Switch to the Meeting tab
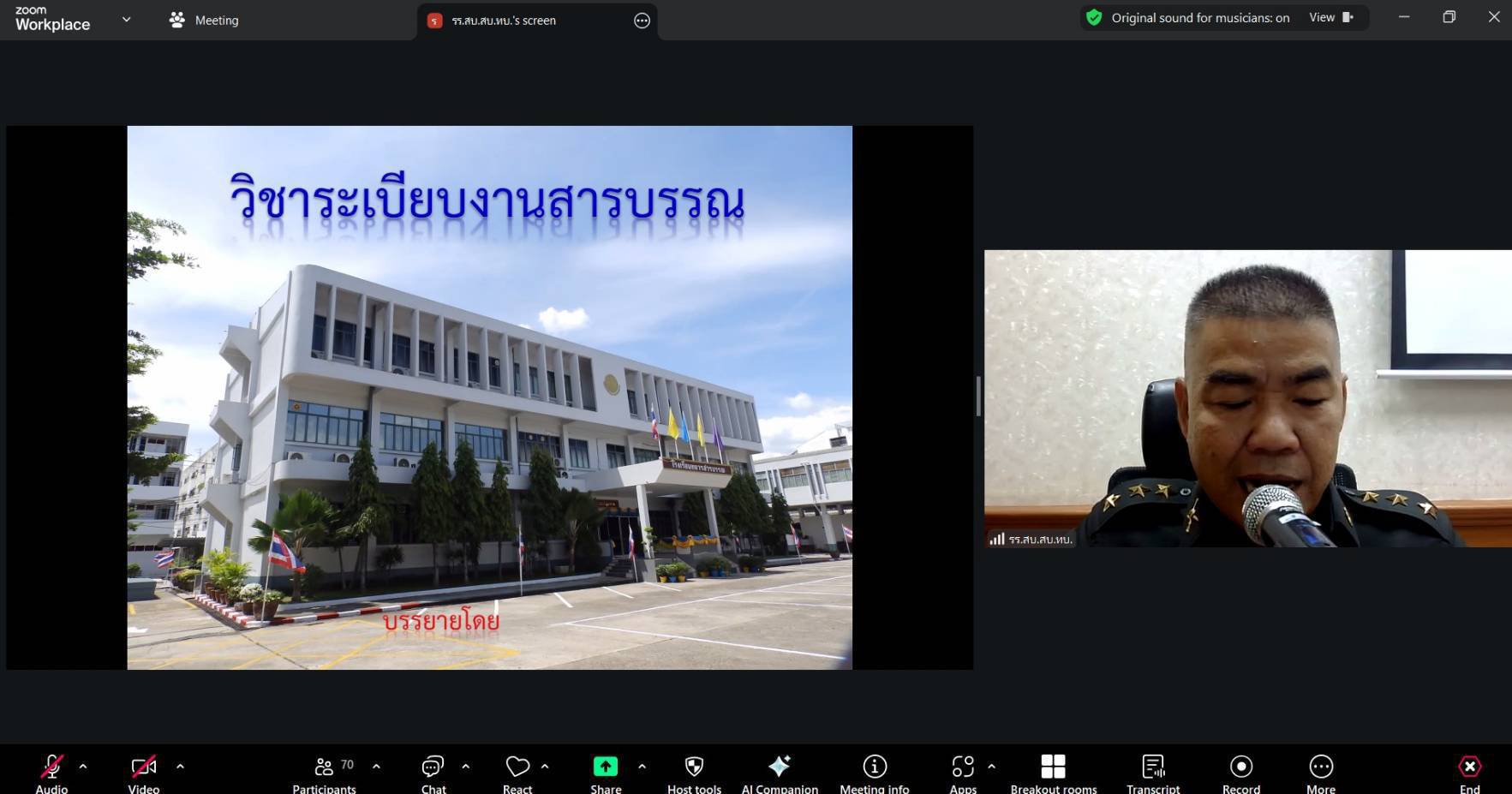This screenshot has width=1512, height=794. [205, 20]
